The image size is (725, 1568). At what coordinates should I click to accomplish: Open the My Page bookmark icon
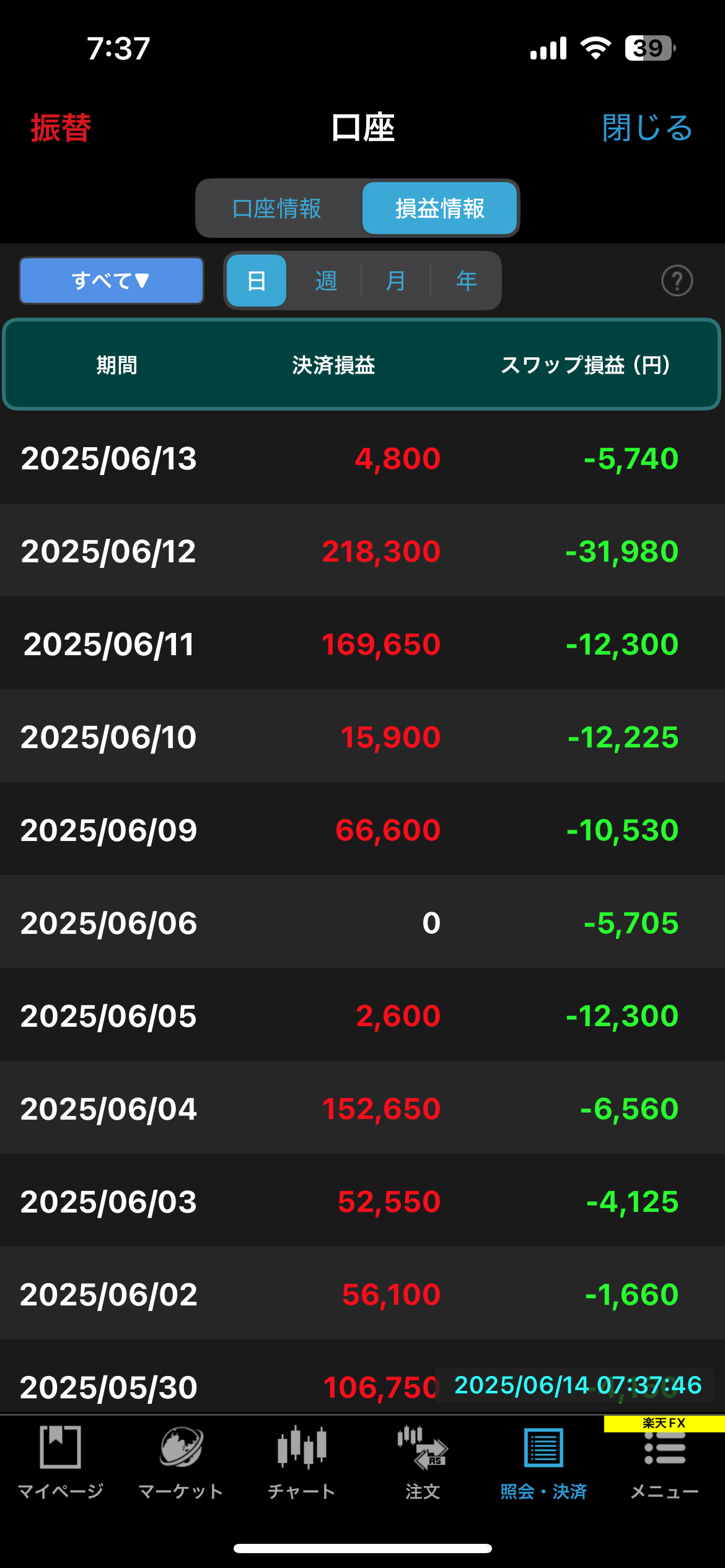pyautogui.click(x=60, y=1448)
